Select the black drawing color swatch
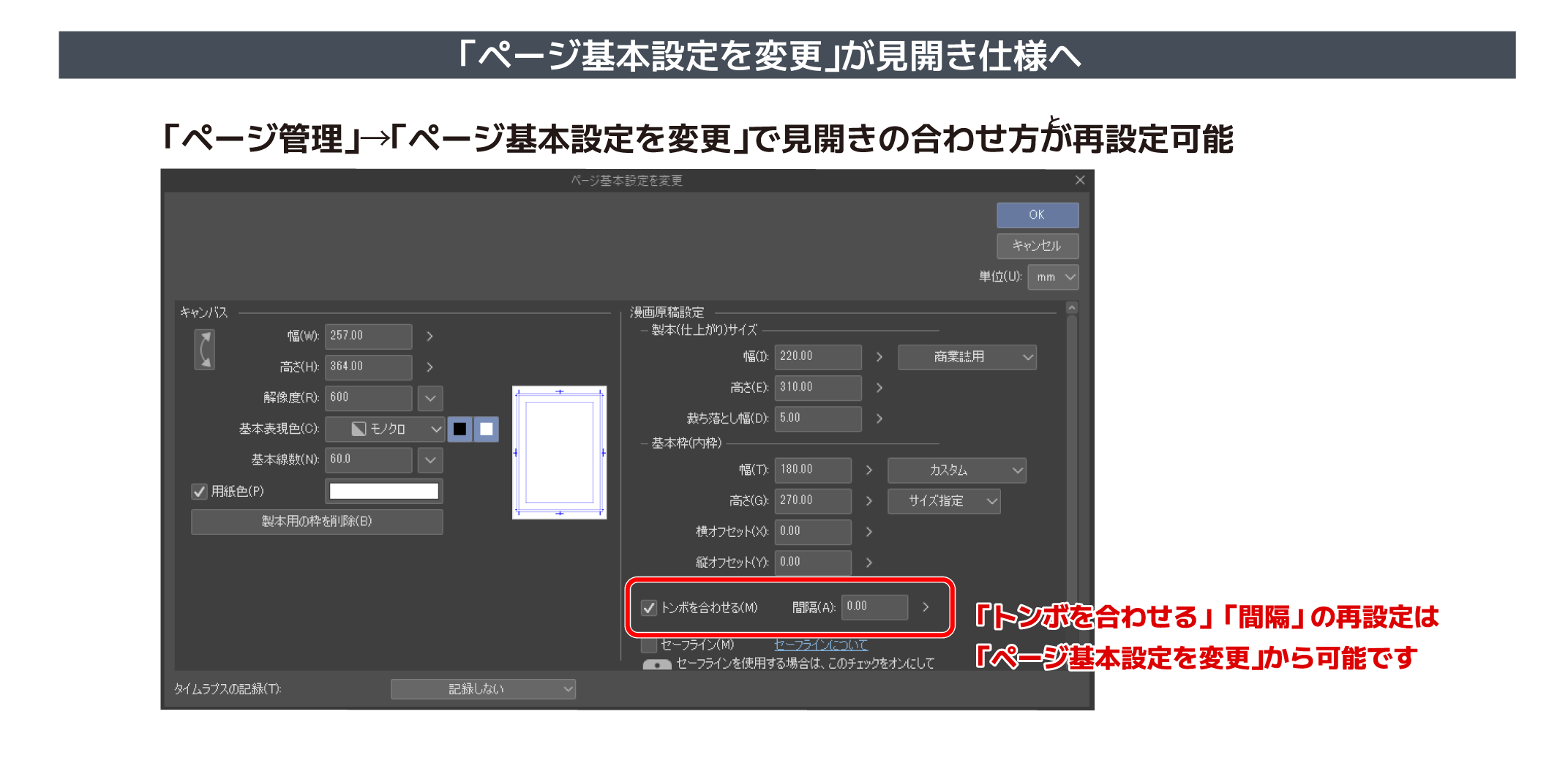 tap(459, 429)
